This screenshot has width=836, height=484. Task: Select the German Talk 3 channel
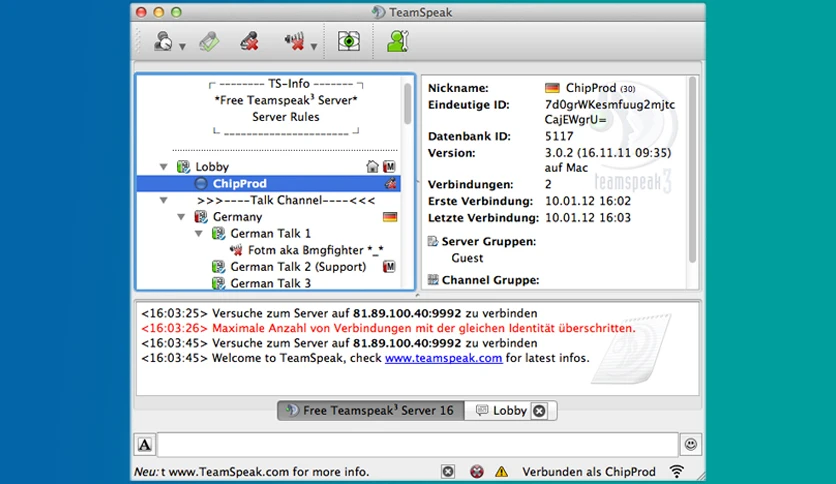[x=269, y=283]
